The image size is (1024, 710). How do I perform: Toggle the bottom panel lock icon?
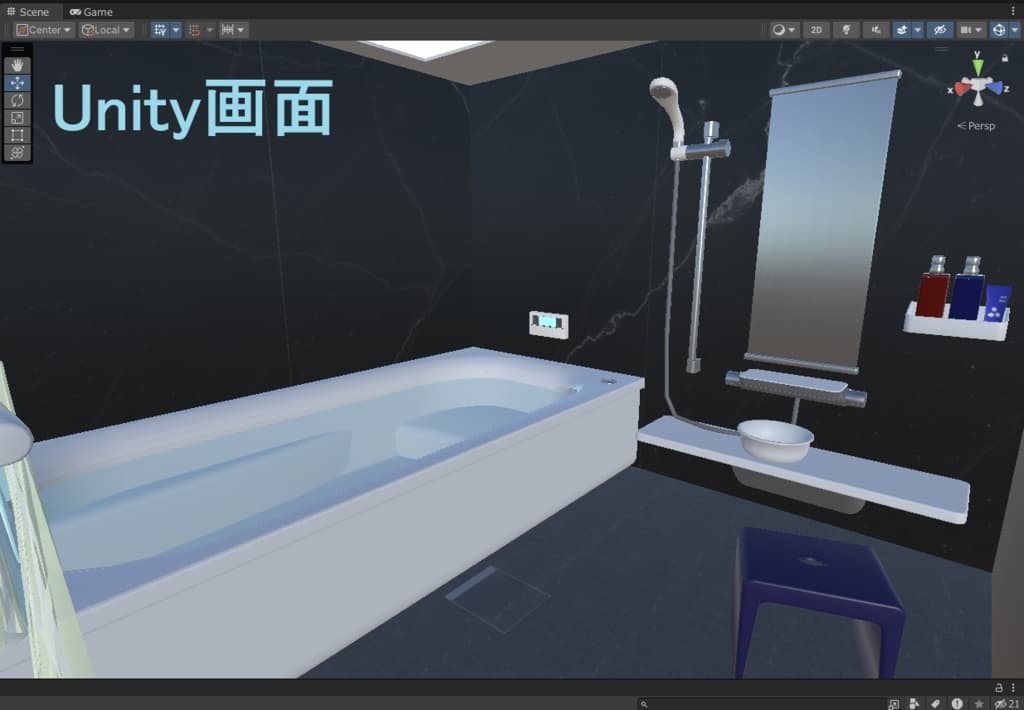[999, 687]
